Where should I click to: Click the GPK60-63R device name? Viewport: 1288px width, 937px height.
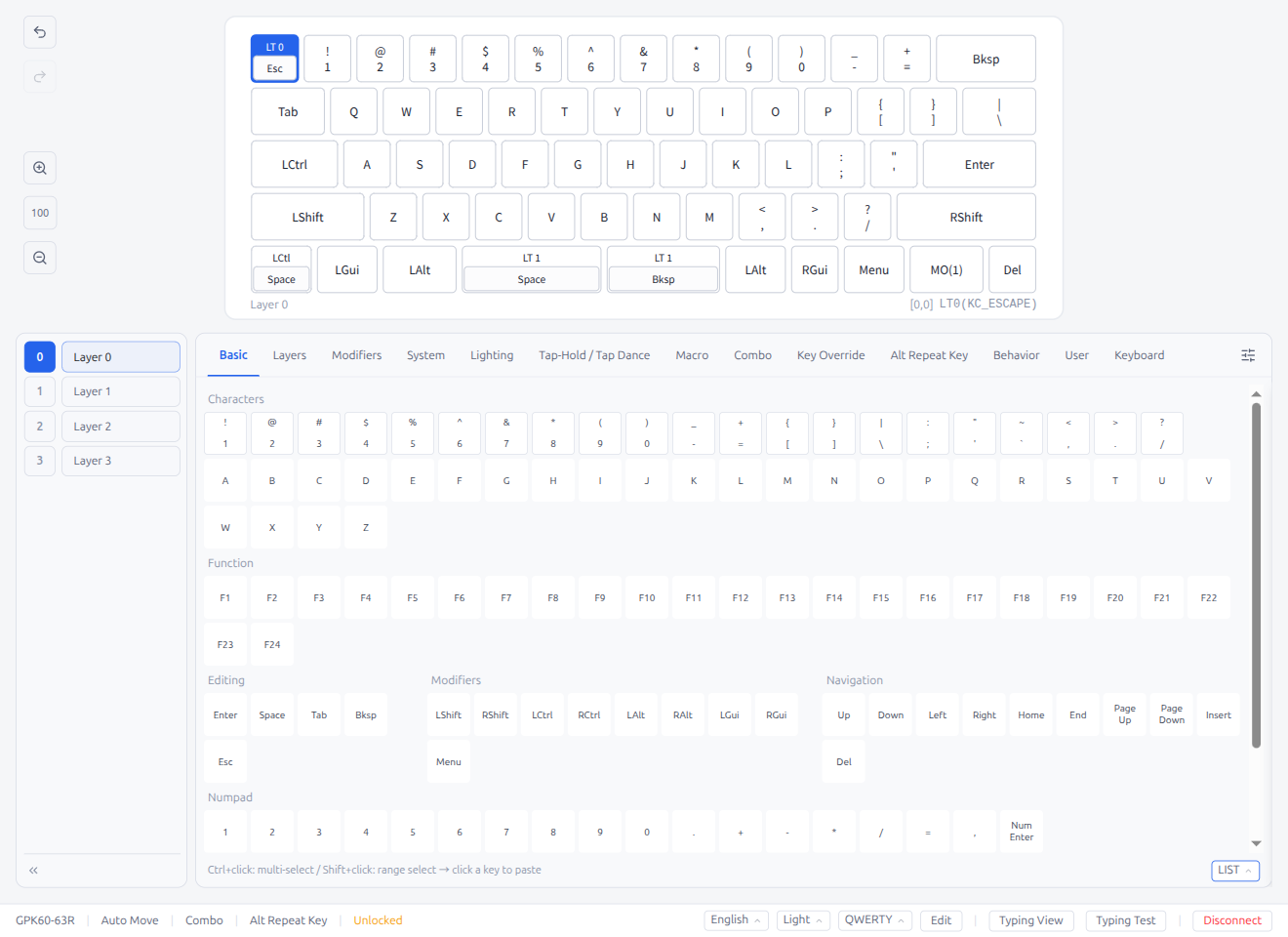[45, 920]
